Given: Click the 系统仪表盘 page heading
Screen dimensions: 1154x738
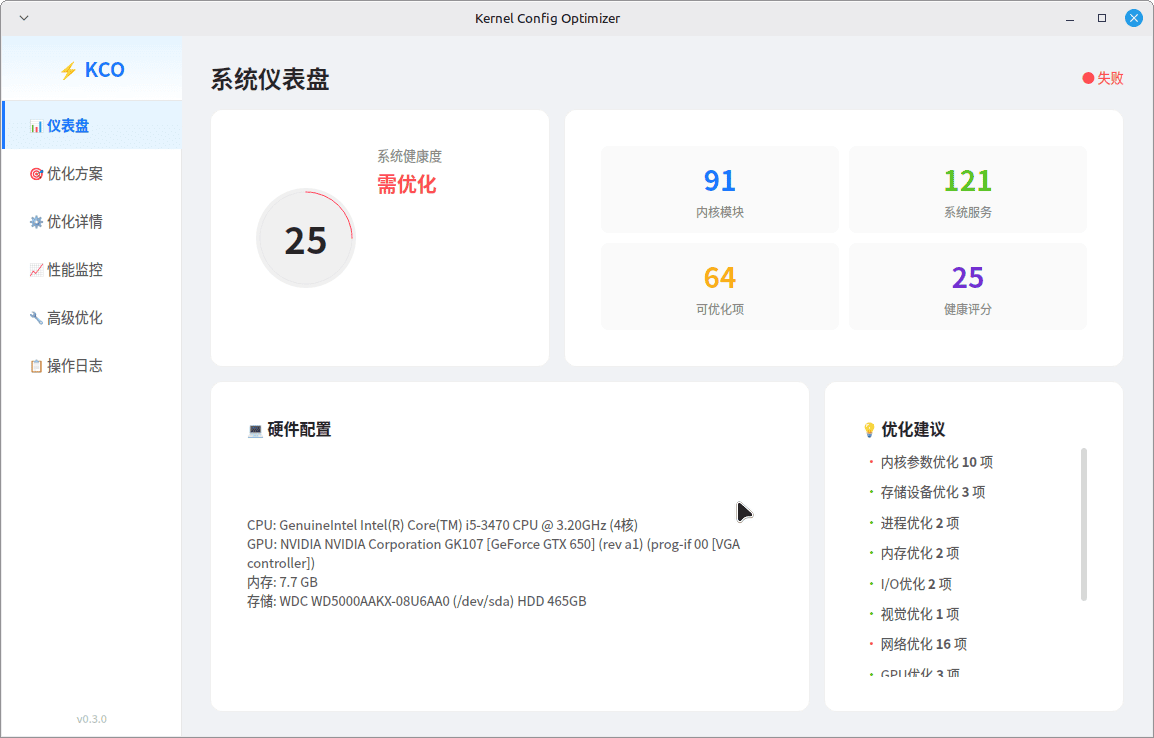Looking at the screenshot, I should coord(269,79).
